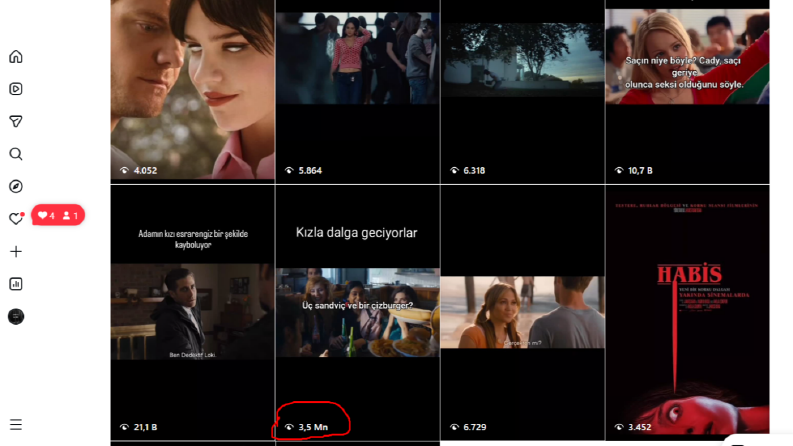Screen dimensions: 793x446
Task: Open the Dedektif Loki reel with 21,1 B views
Action: coord(193,313)
